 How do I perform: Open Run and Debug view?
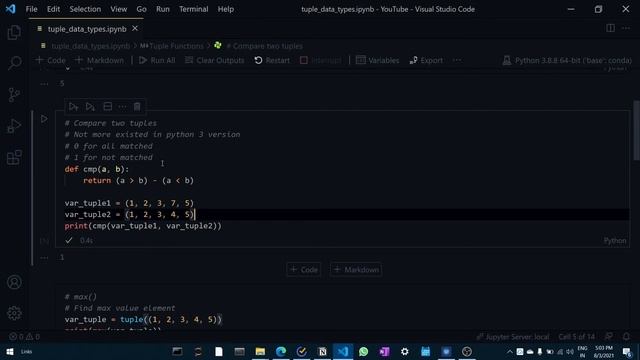click(x=14, y=126)
